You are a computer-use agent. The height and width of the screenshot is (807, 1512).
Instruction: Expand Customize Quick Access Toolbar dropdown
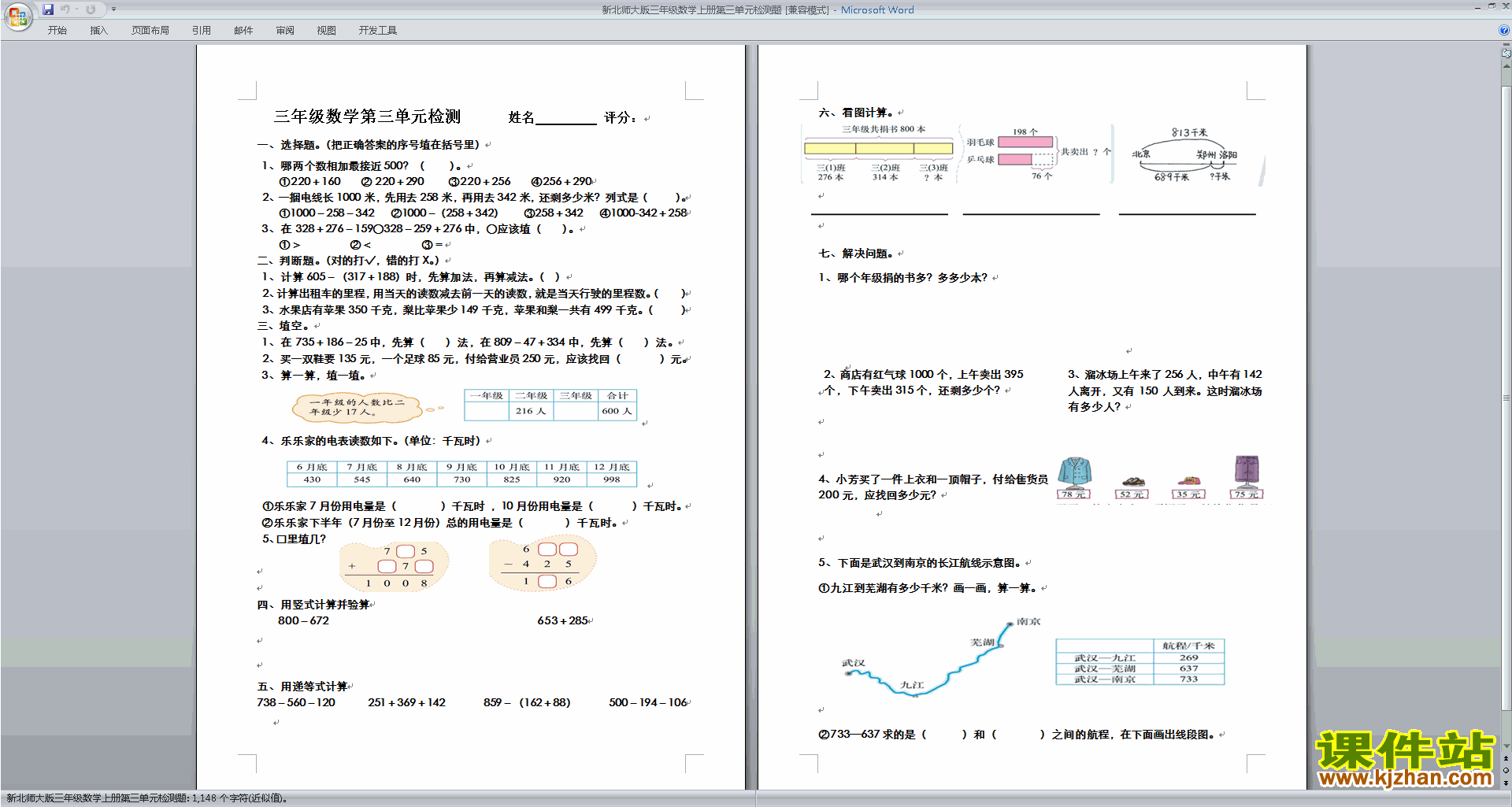point(113,9)
